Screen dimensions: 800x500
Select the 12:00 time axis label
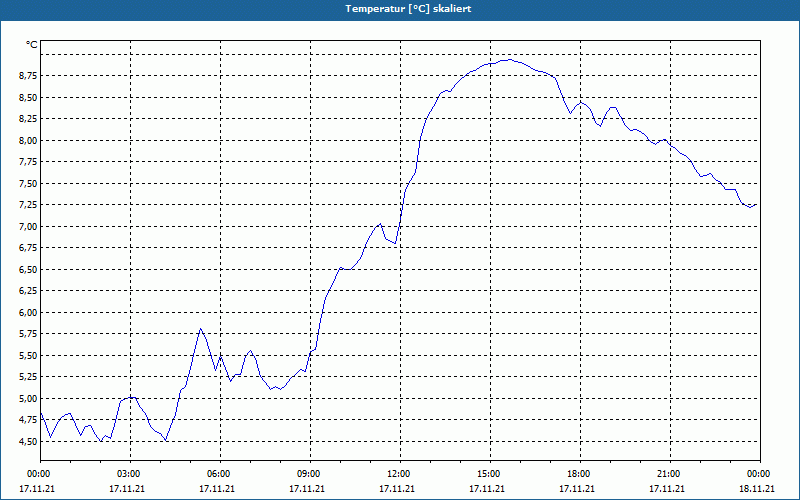pyautogui.click(x=398, y=474)
